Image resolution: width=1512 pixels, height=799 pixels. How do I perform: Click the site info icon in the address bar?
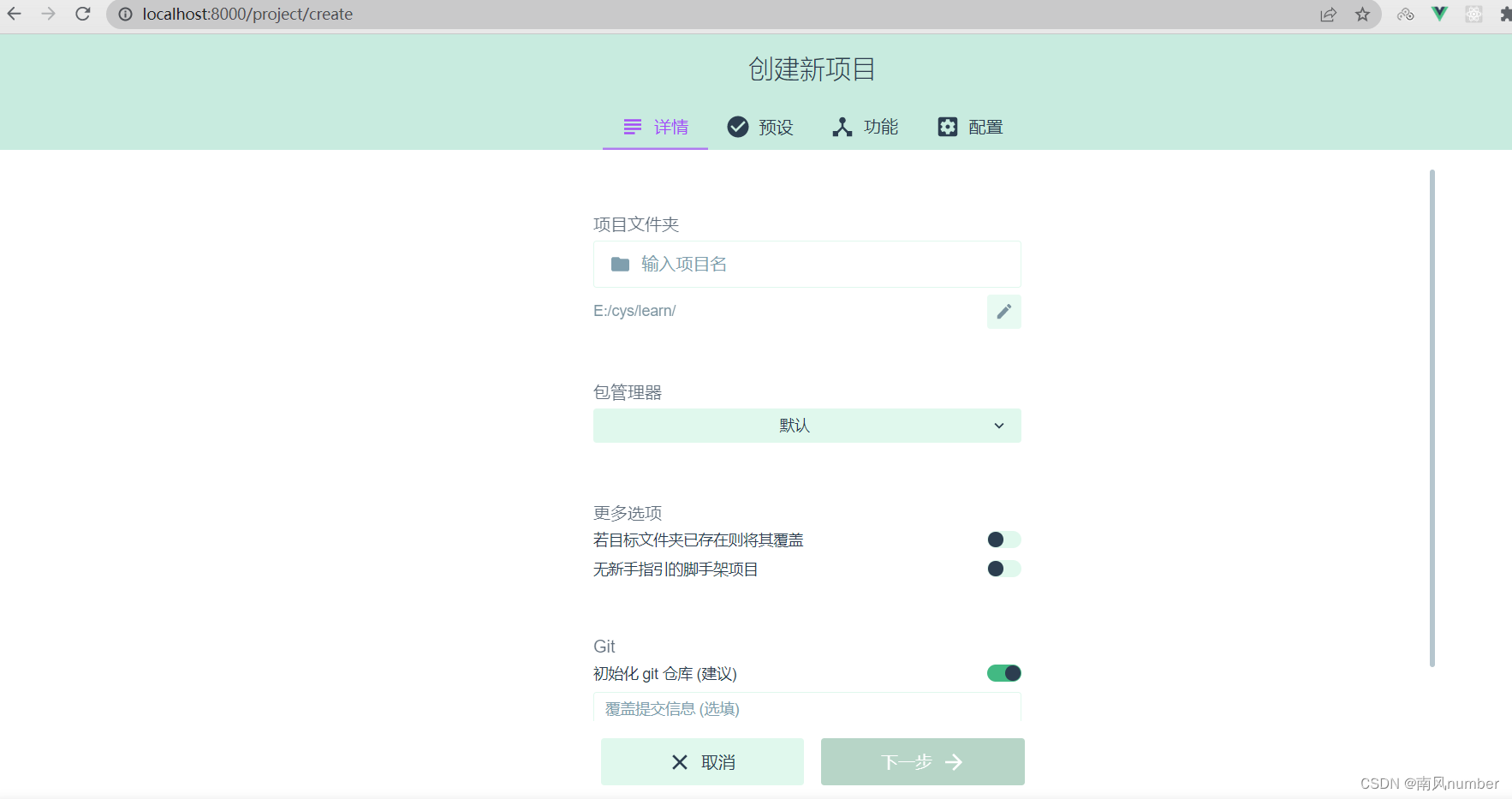(x=125, y=15)
